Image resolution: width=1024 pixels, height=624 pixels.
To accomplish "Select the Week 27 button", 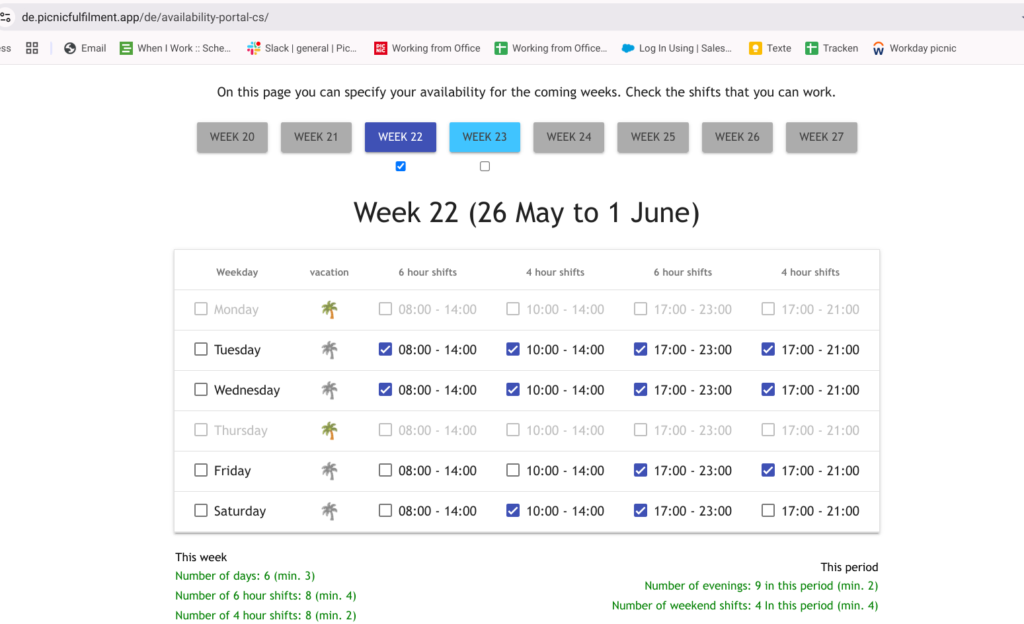I will (x=821, y=137).
